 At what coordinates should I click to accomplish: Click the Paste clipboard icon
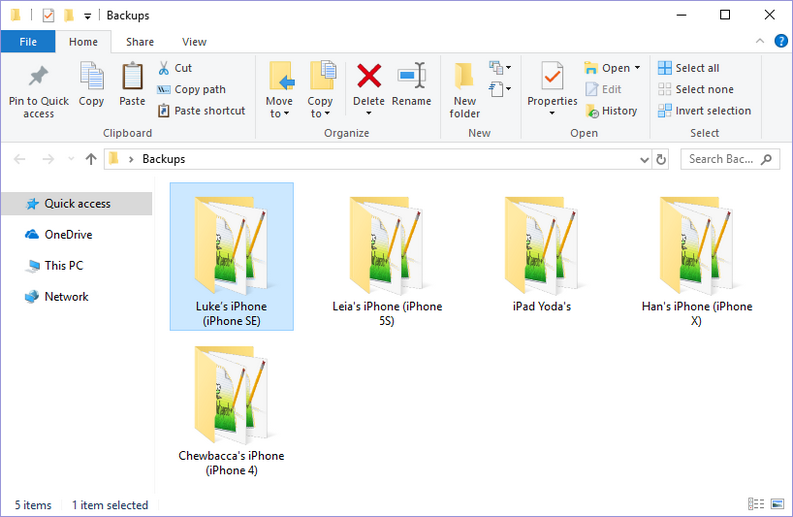point(132,76)
